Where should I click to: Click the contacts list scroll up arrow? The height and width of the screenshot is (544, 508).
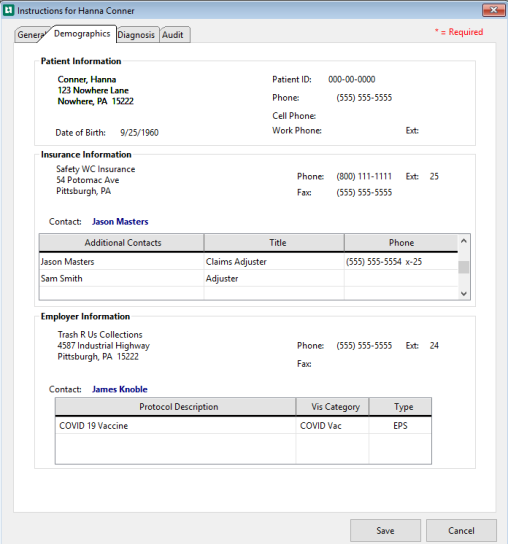point(464,241)
